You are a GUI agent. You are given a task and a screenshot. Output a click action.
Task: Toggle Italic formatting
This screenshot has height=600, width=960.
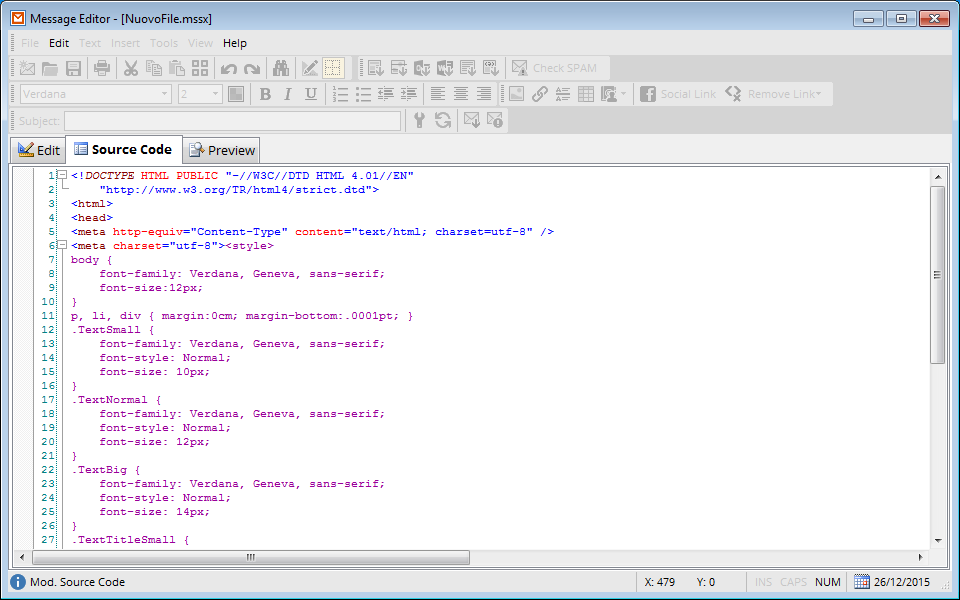288,94
